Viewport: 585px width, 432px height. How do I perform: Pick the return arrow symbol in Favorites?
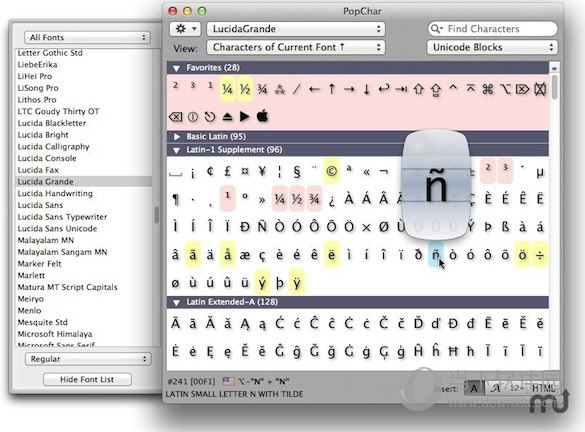pos(384,89)
